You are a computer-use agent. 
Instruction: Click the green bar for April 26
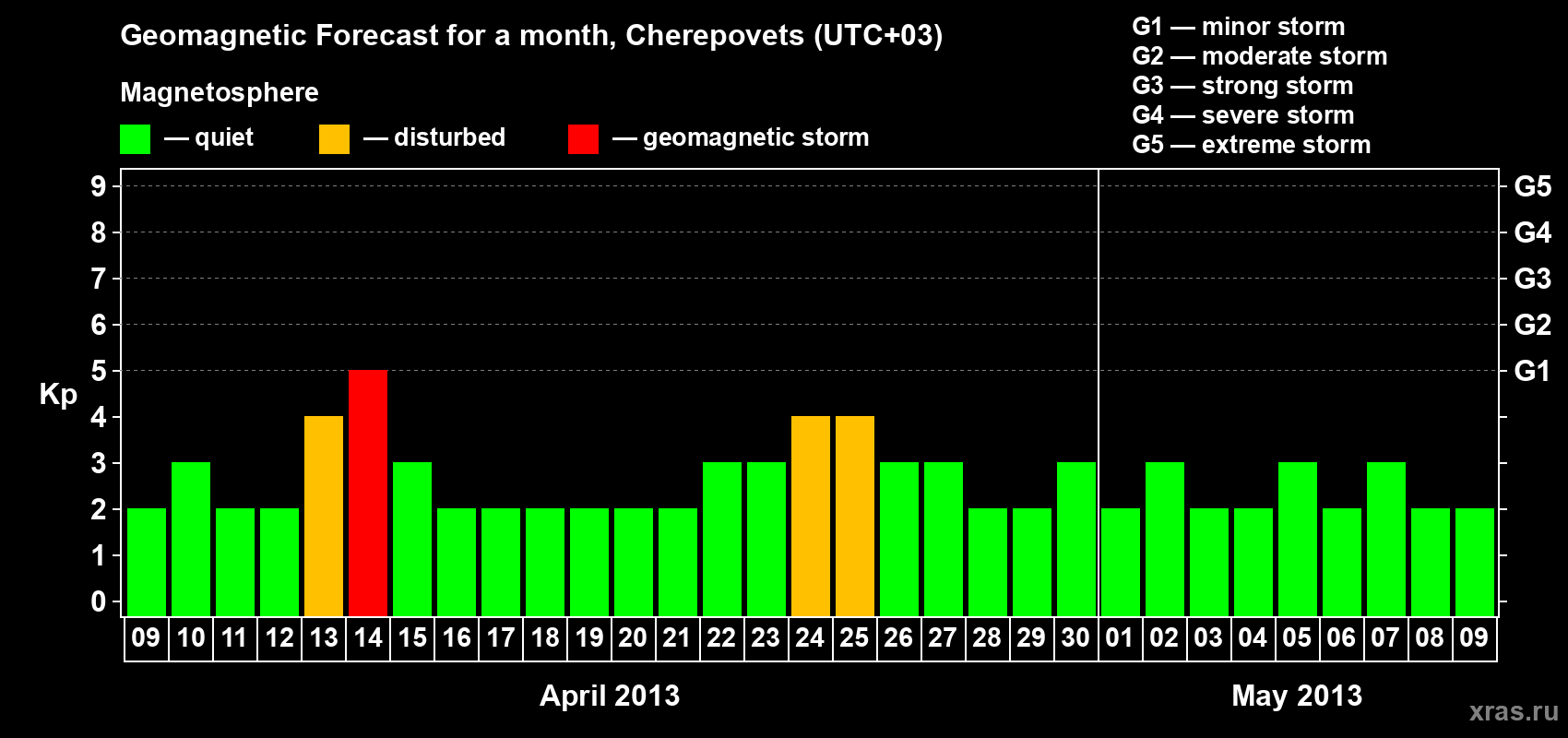(x=899, y=539)
